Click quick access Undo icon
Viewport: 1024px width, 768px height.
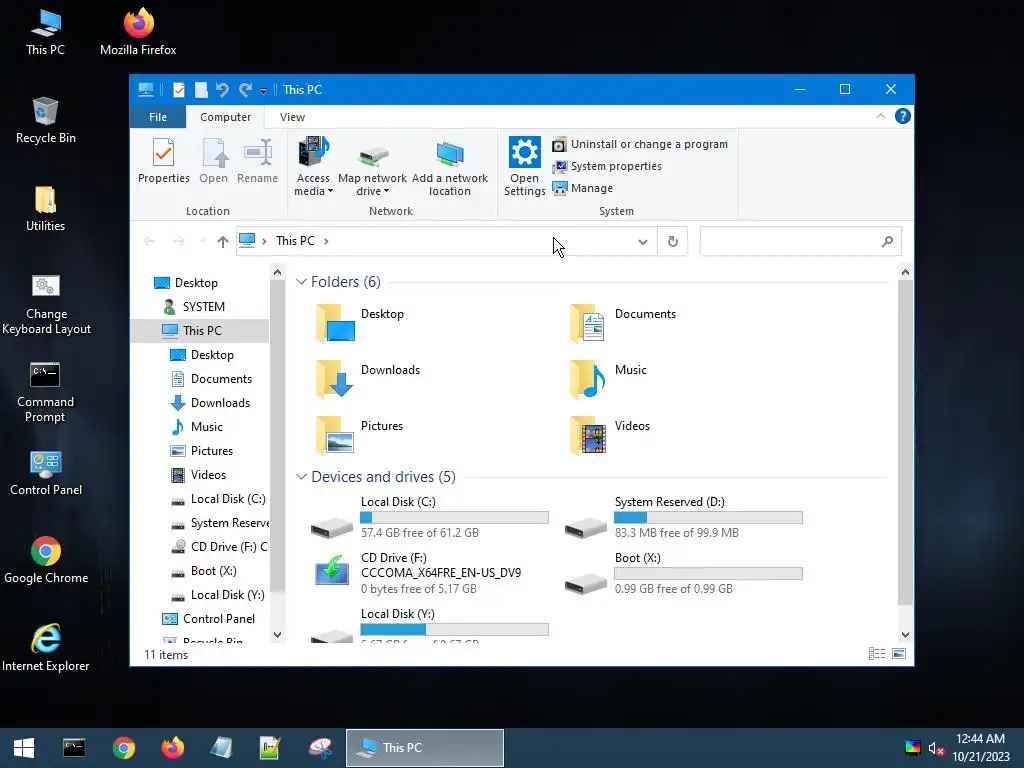(x=222, y=89)
